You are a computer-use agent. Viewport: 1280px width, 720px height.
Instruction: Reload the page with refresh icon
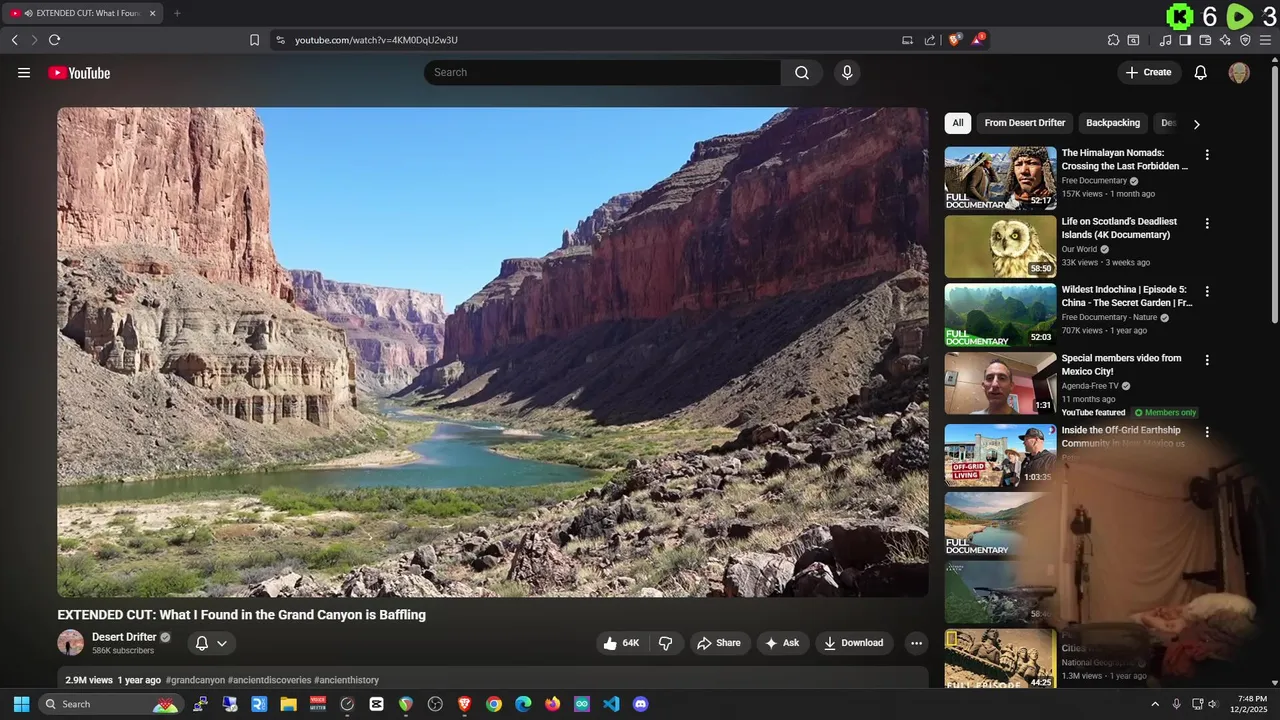coord(54,40)
